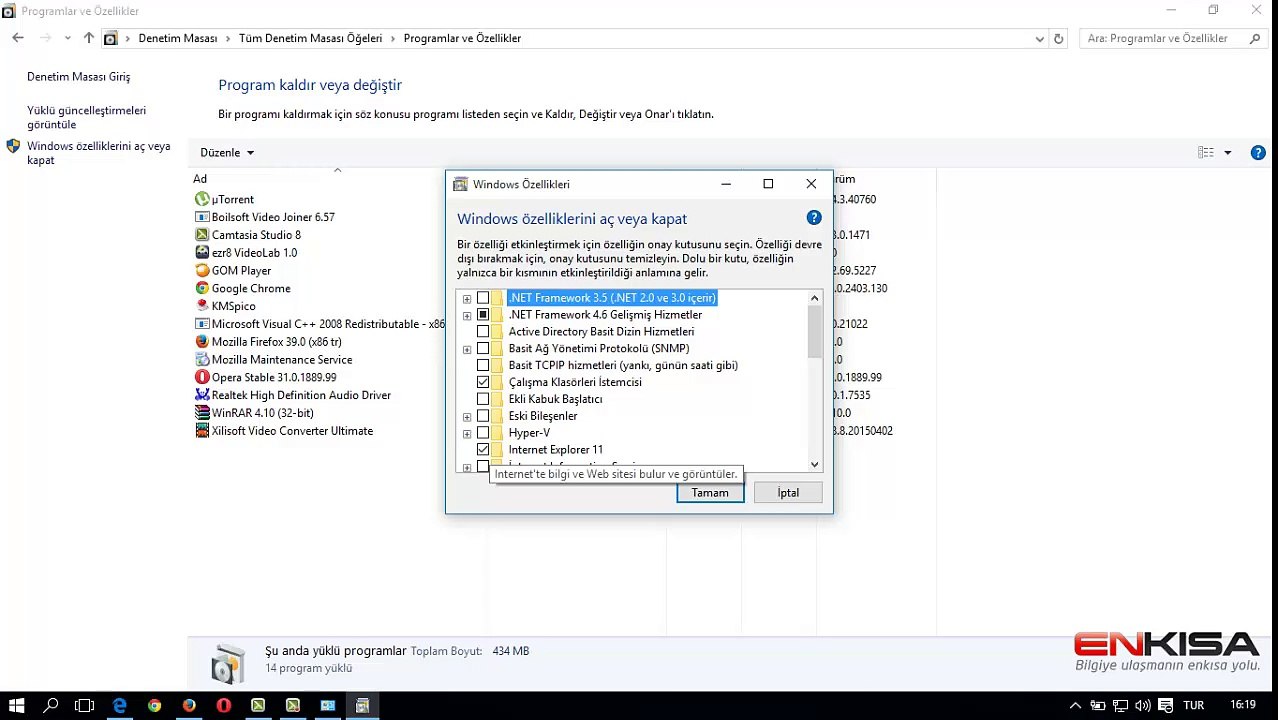Click İptal button in dialog

pyautogui.click(x=788, y=493)
